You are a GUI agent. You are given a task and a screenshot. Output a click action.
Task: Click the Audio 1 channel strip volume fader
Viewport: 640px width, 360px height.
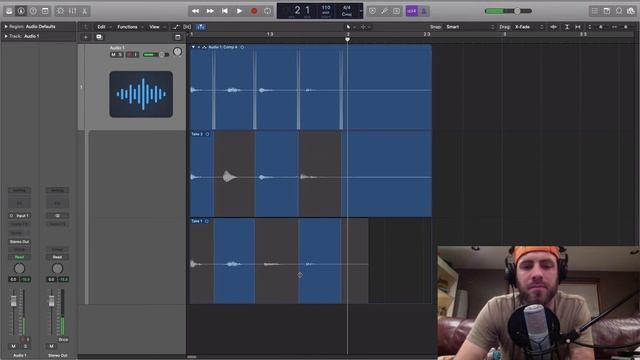tap(13, 301)
